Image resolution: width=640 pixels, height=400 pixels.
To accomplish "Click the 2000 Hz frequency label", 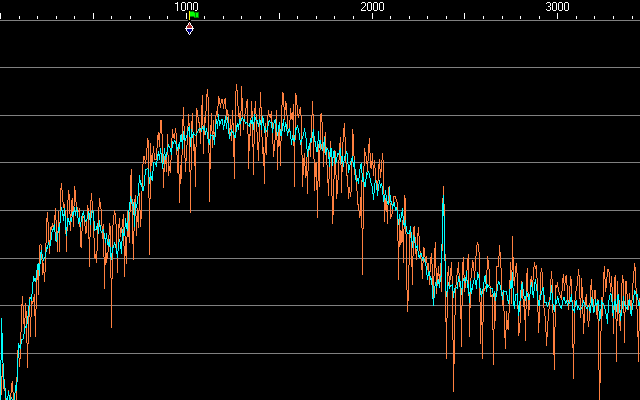I will click(x=372, y=7).
